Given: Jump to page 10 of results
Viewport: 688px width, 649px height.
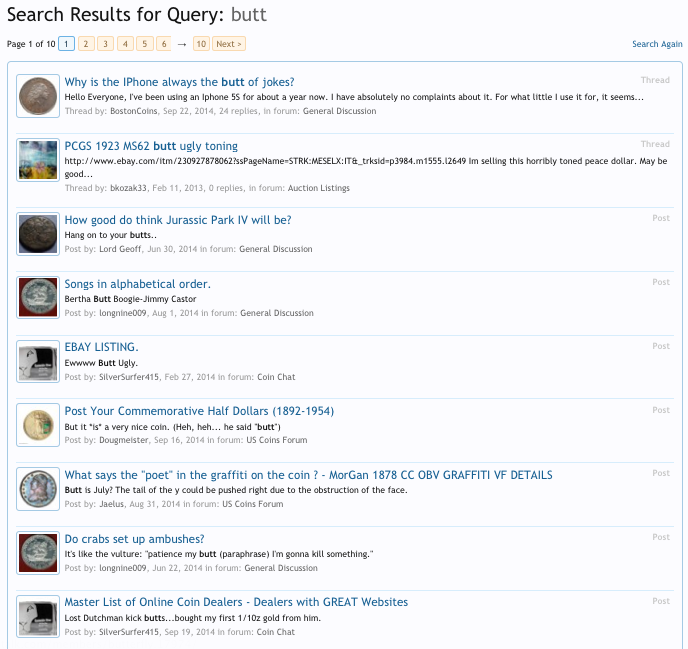Looking at the screenshot, I should tap(201, 44).
